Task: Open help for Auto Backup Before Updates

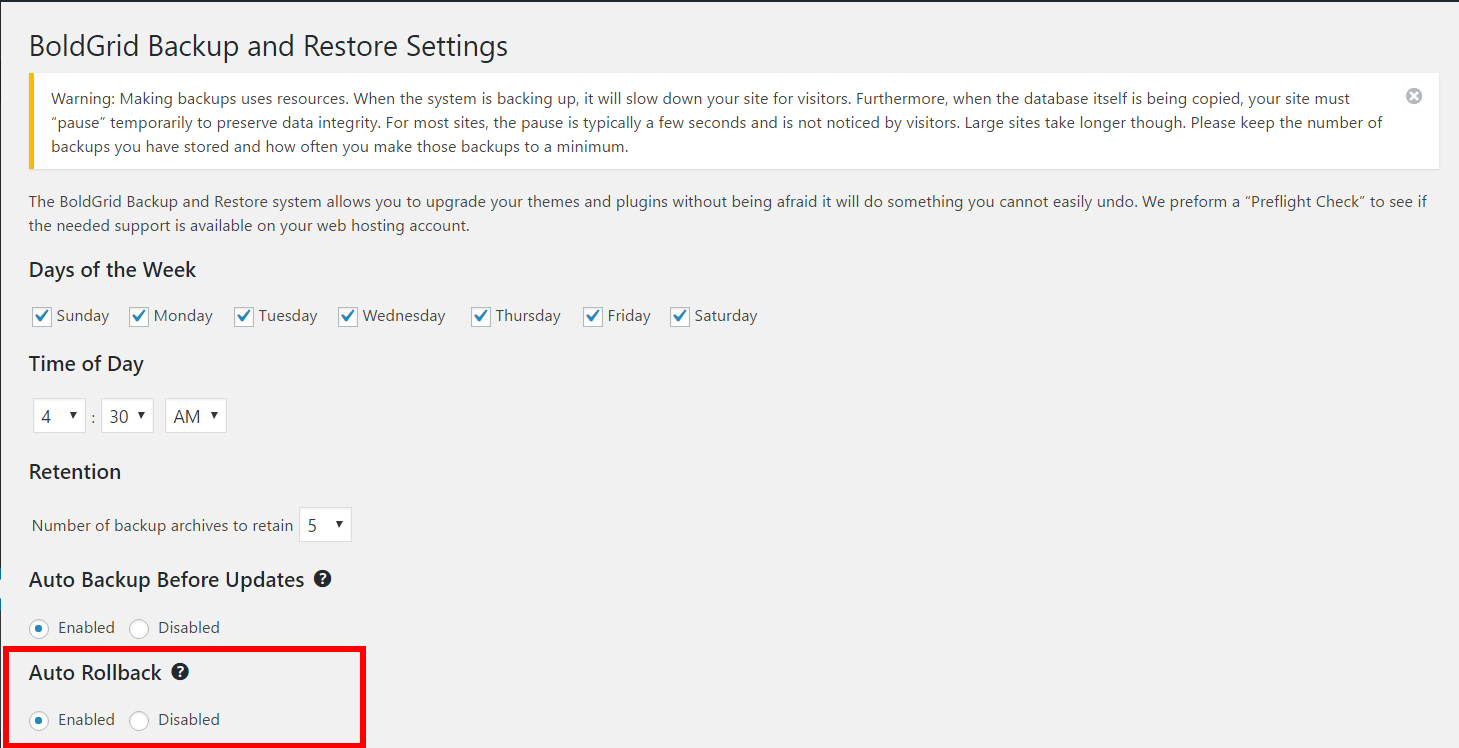Action: point(322,579)
